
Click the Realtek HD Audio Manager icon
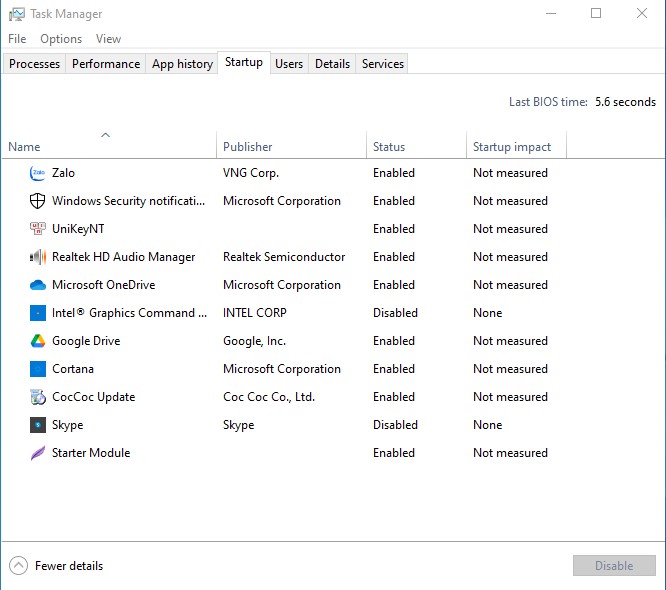click(38, 257)
